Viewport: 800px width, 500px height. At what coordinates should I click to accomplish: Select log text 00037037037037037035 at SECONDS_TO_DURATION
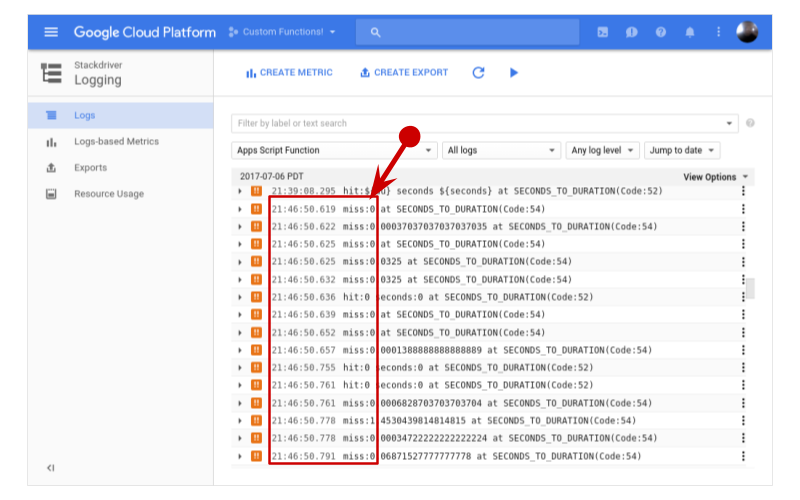(x=519, y=227)
